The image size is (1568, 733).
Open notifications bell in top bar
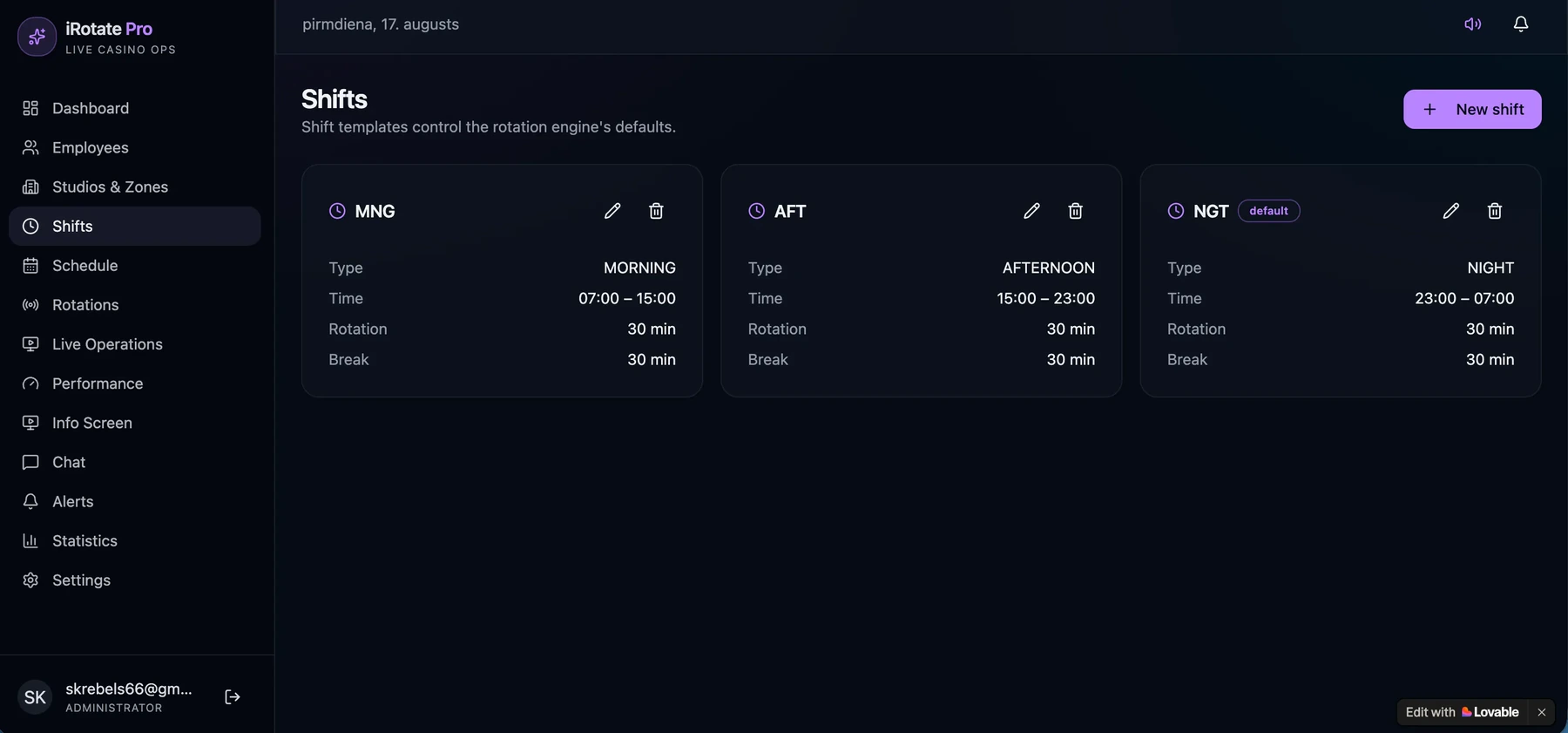(x=1521, y=24)
